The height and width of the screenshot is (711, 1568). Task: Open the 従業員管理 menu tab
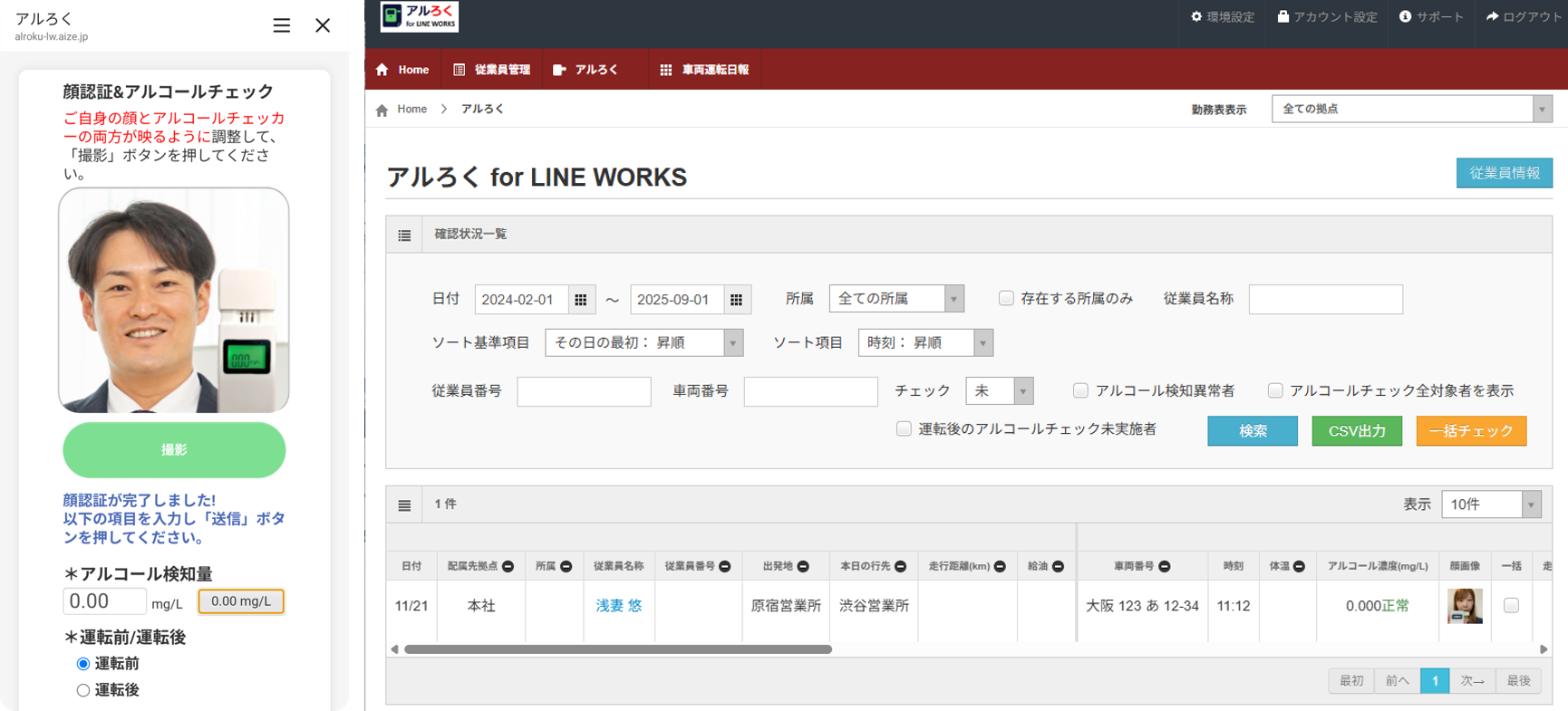coord(492,70)
